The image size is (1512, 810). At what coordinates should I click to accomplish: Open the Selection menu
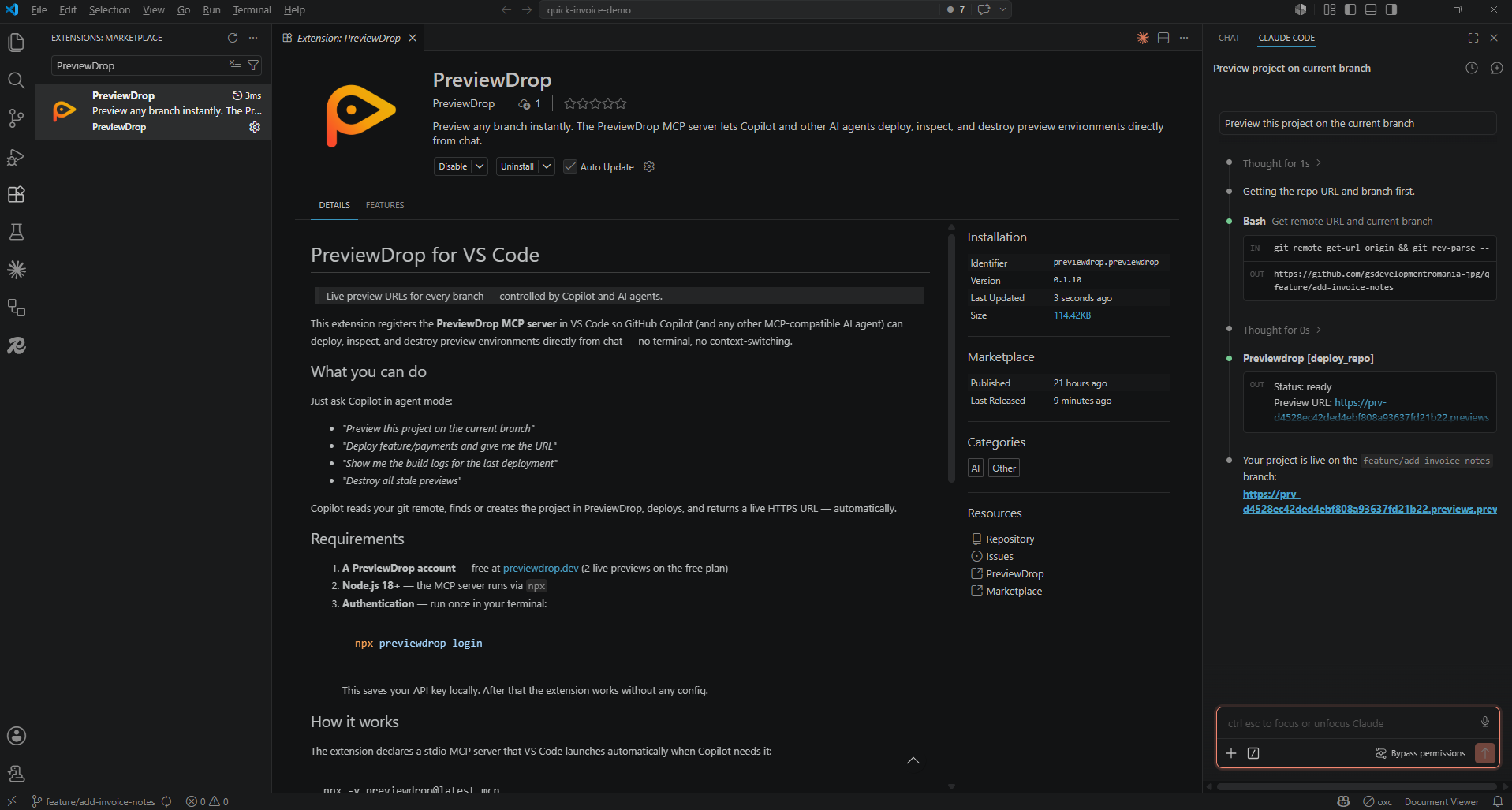[110, 9]
